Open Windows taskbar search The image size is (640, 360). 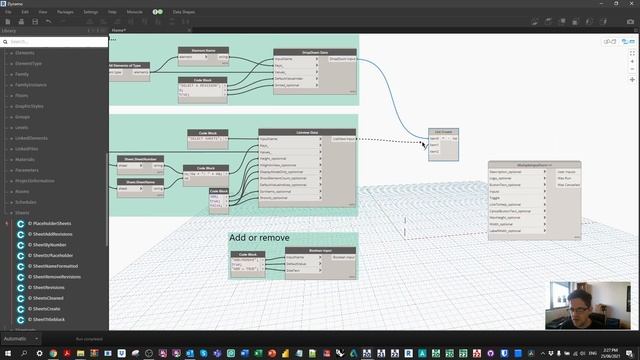point(24,353)
